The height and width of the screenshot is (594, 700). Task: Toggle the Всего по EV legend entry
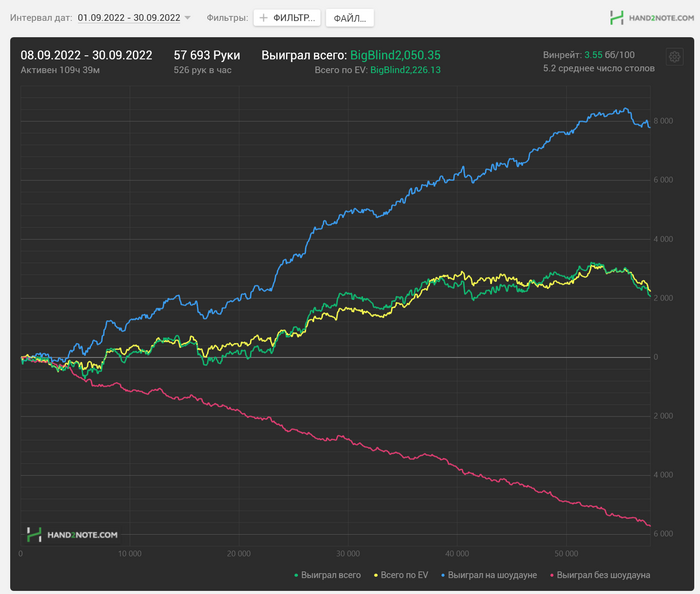pos(401,575)
